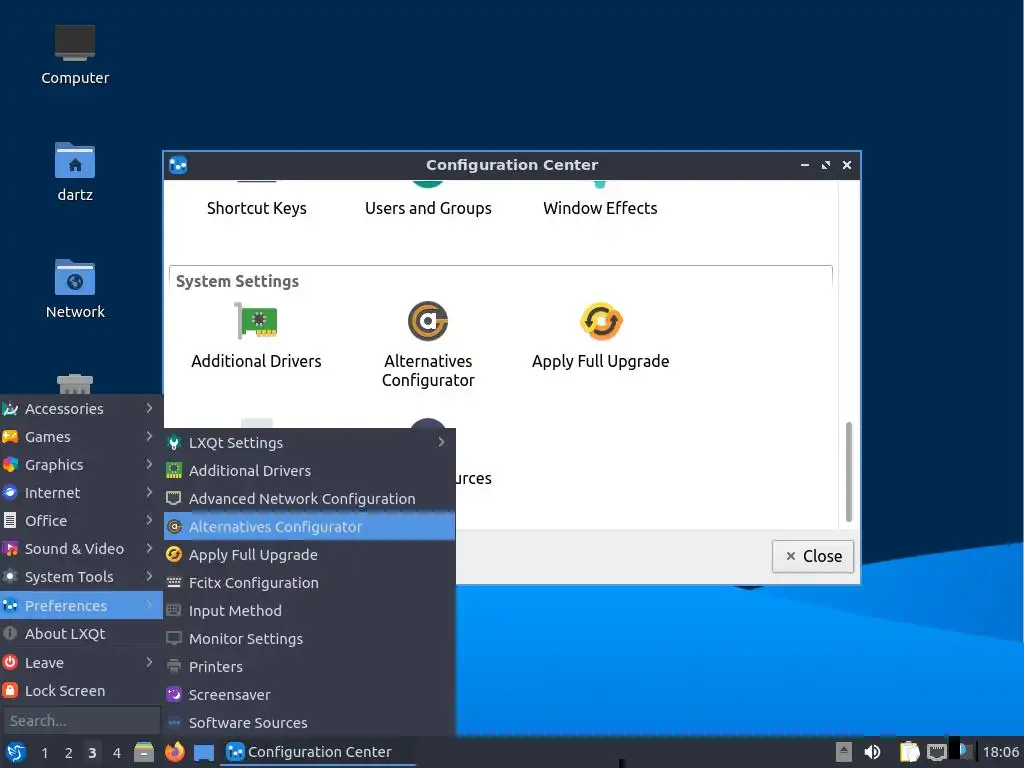Click the 18:06 clock in taskbar
Screen dimensions: 1024x768
tap(1001, 752)
